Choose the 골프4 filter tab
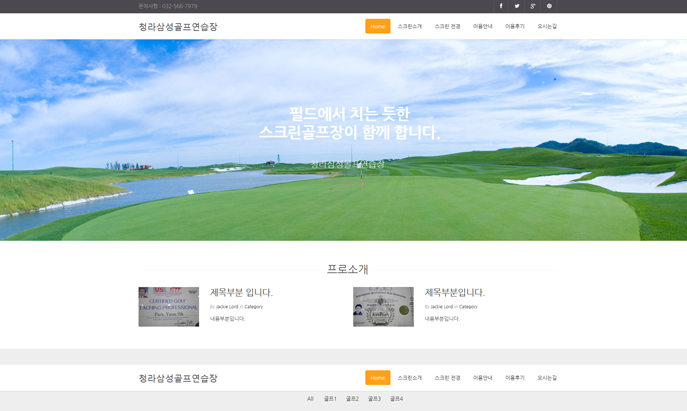687x411 pixels. point(396,399)
